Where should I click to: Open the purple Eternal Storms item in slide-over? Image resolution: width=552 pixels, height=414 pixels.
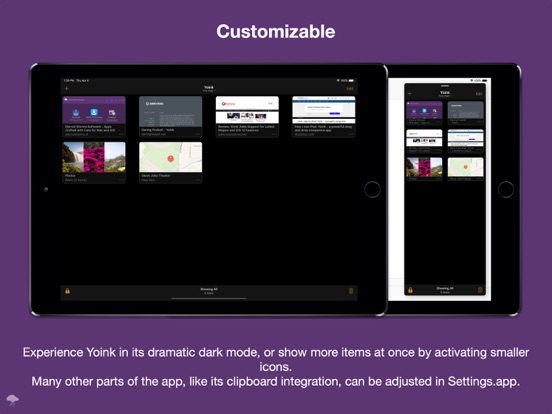(x=424, y=113)
